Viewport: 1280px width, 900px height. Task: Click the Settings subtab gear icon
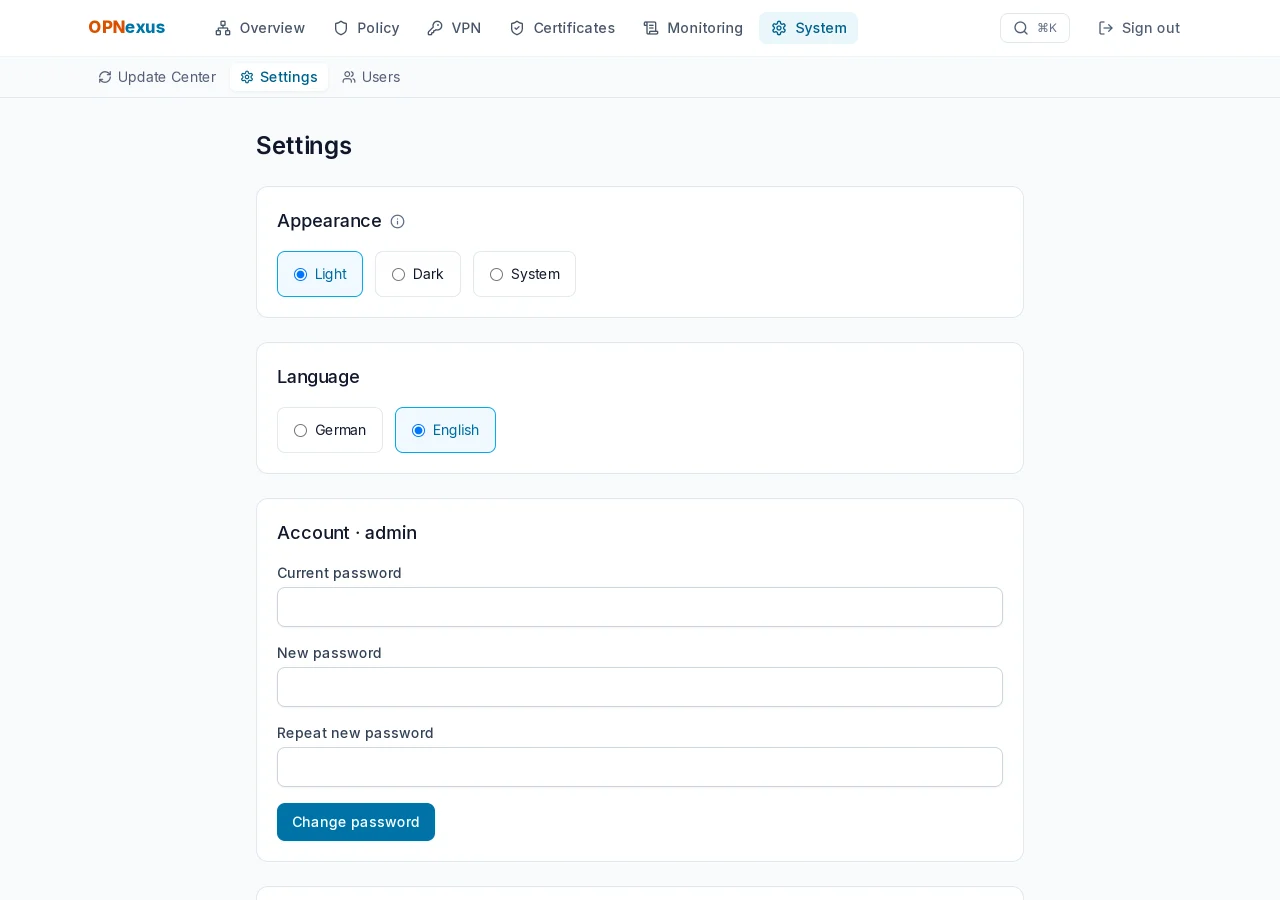[x=247, y=77]
